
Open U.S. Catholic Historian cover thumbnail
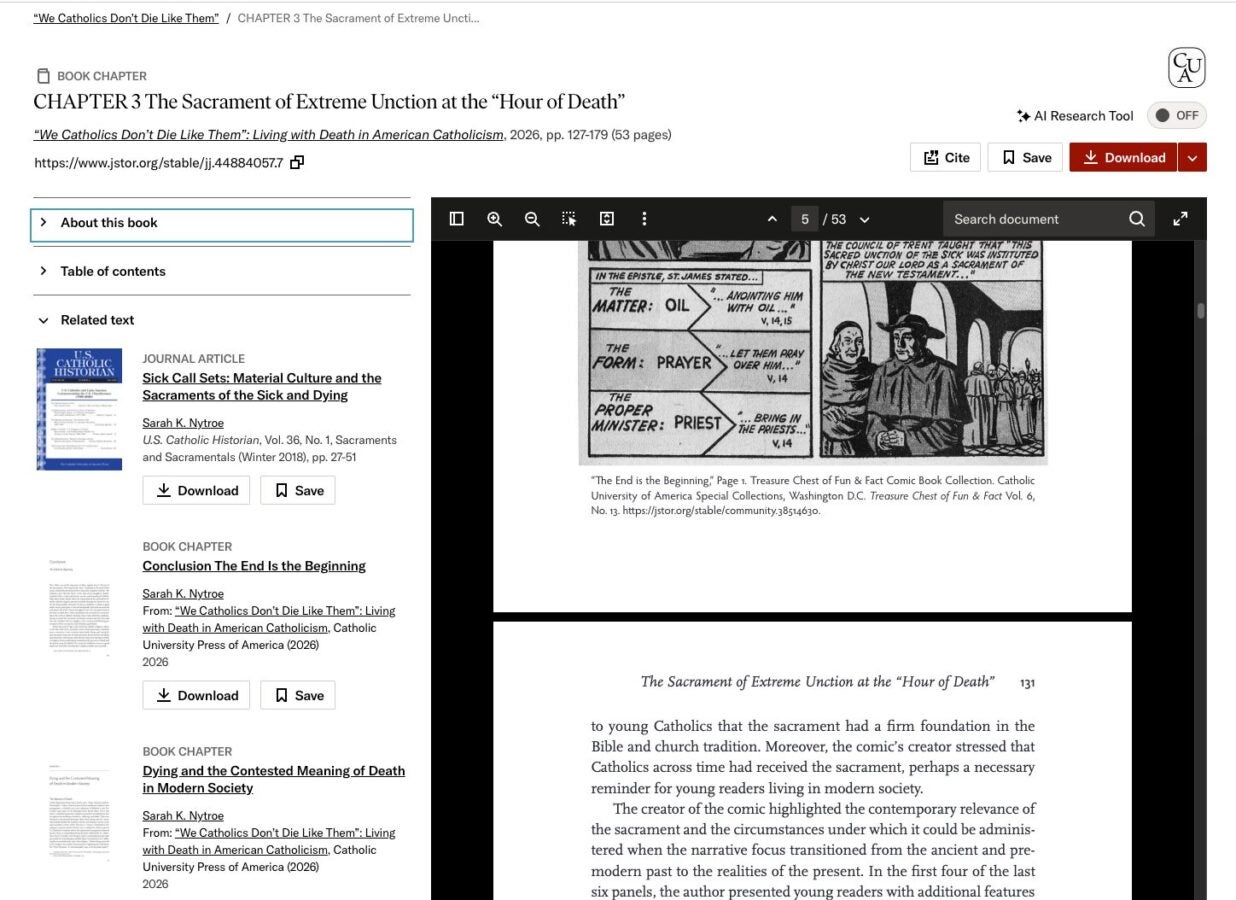coord(79,409)
